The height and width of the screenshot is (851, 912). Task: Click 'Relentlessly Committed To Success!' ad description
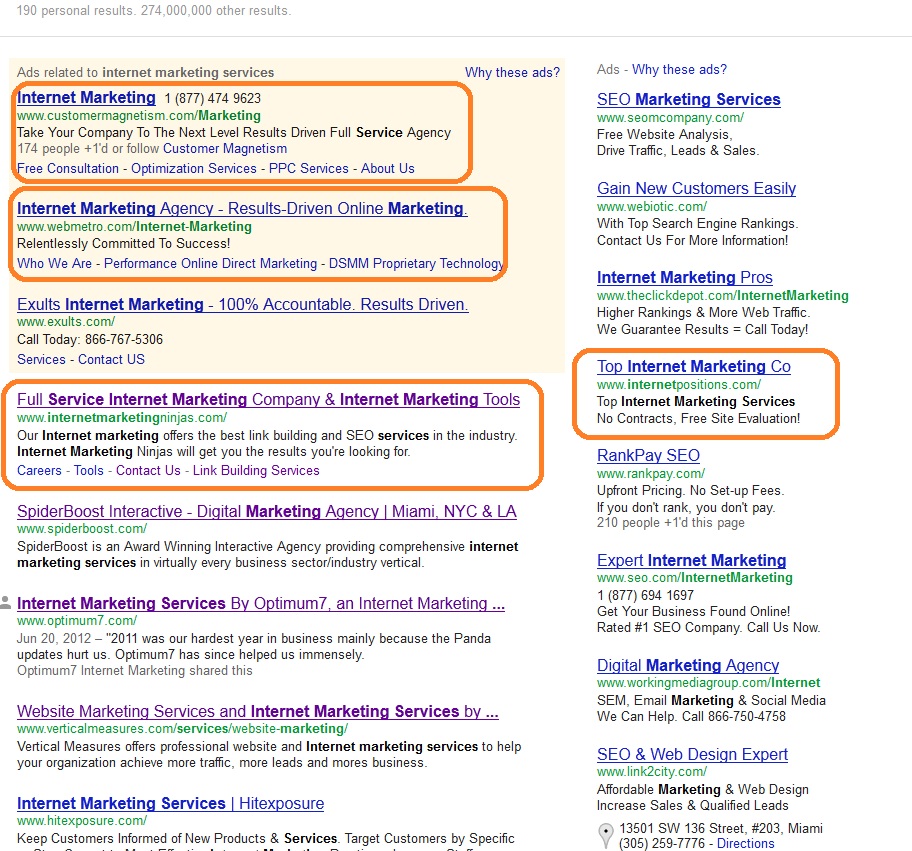(x=123, y=244)
